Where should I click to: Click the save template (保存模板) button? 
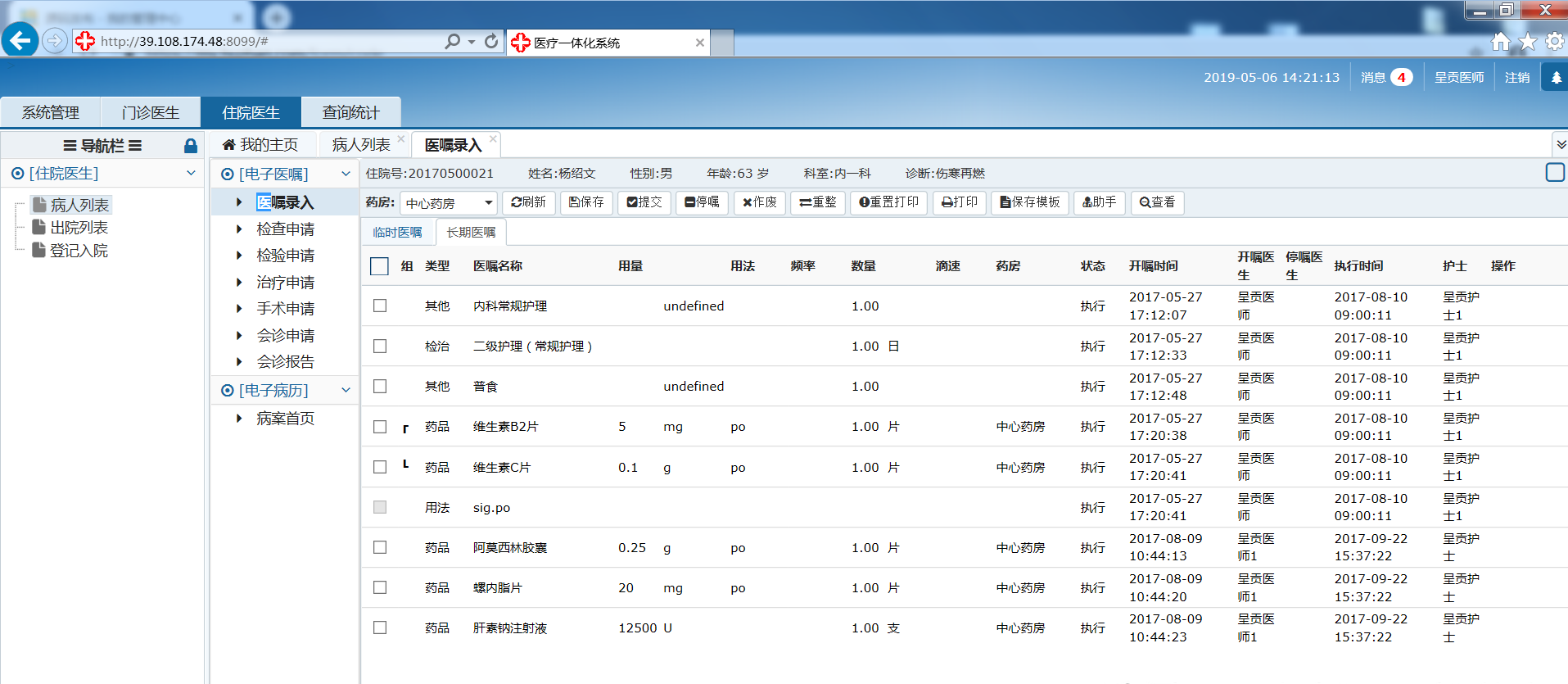click(x=1030, y=202)
